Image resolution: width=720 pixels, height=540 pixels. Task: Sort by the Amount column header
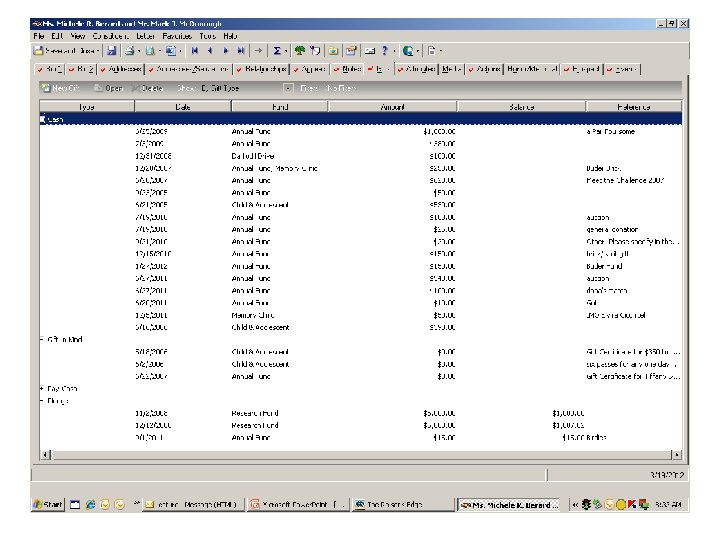[x=392, y=107]
